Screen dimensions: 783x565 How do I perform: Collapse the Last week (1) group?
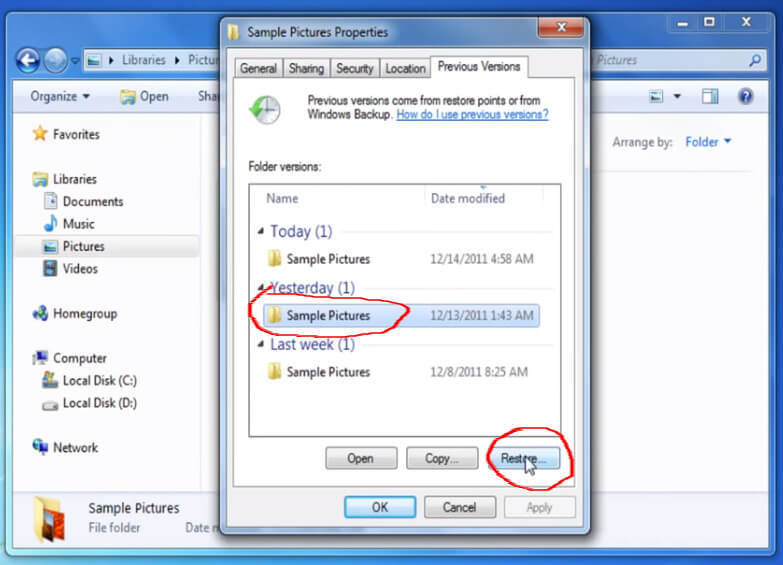coord(261,344)
